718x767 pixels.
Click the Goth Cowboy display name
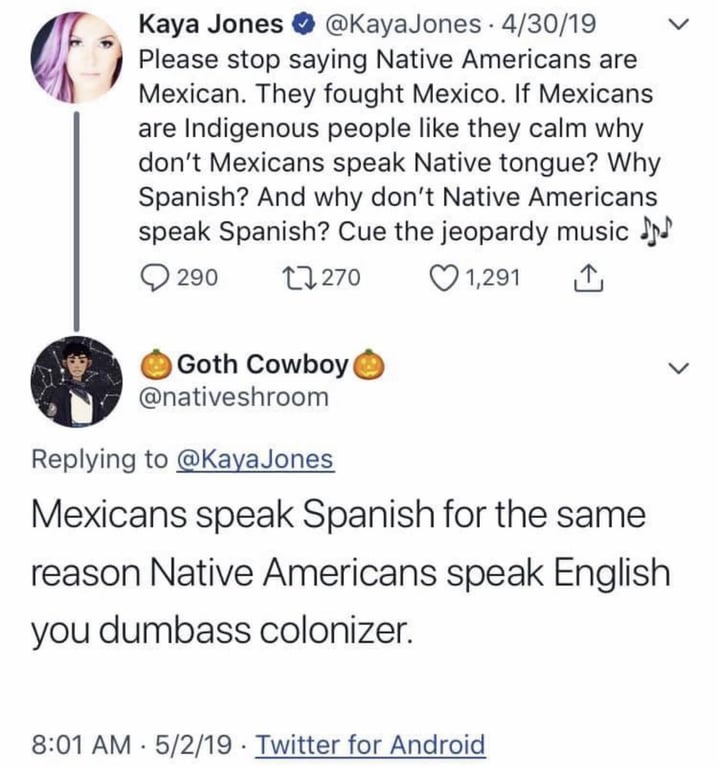click(x=263, y=365)
